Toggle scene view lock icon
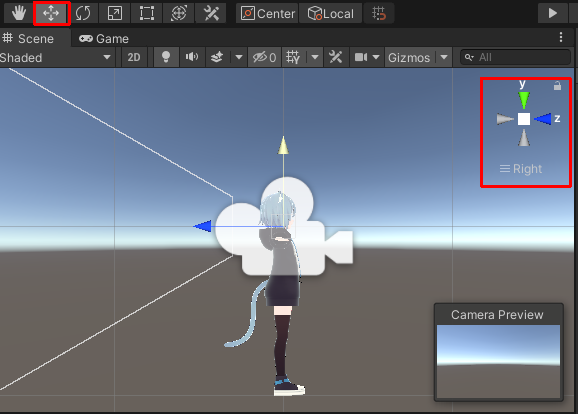 (x=557, y=86)
